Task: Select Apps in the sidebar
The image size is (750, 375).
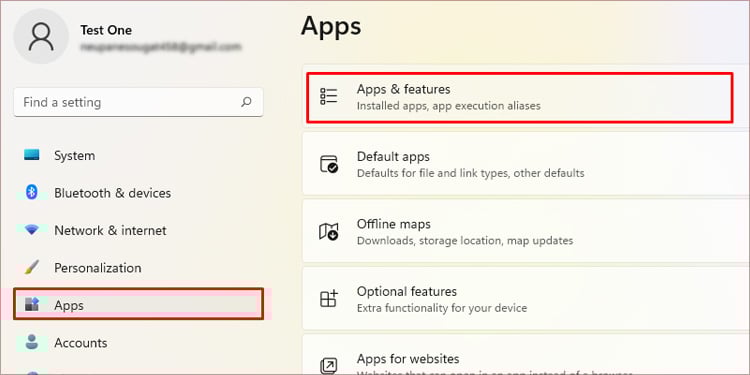Action: coord(138,305)
